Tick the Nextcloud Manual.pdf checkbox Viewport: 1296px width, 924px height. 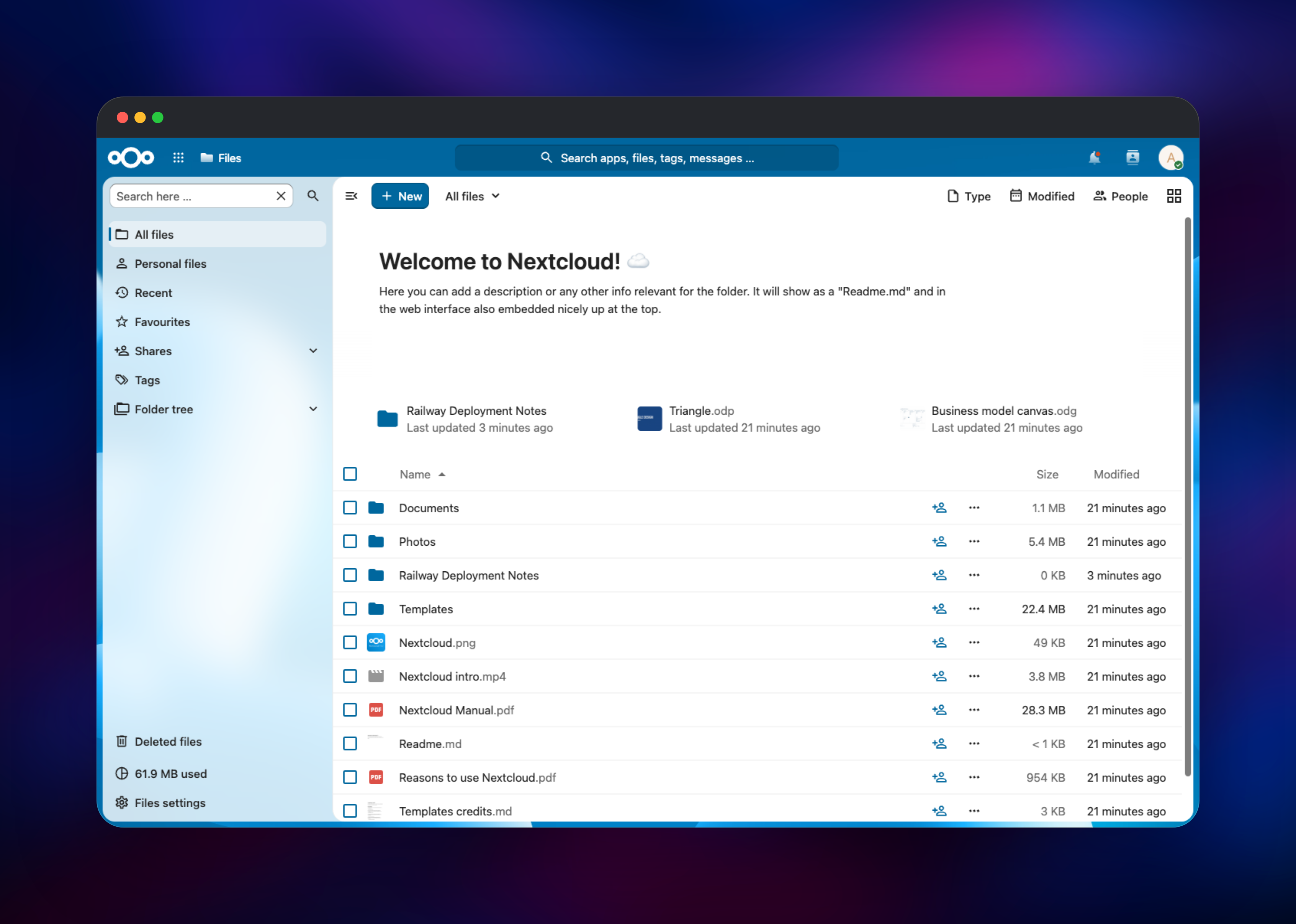click(x=350, y=710)
